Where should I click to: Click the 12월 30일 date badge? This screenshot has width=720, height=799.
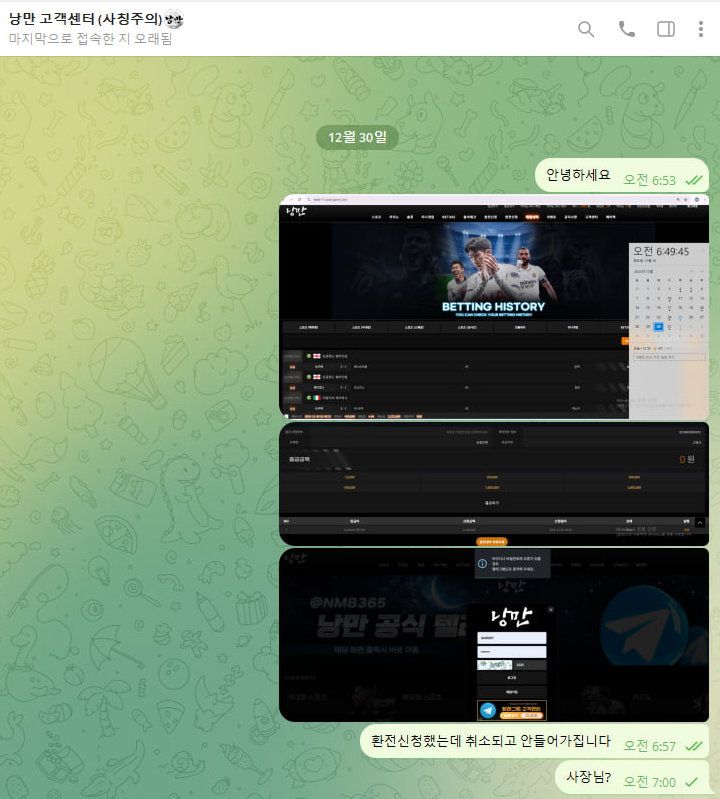pyautogui.click(x=357, y=137)
